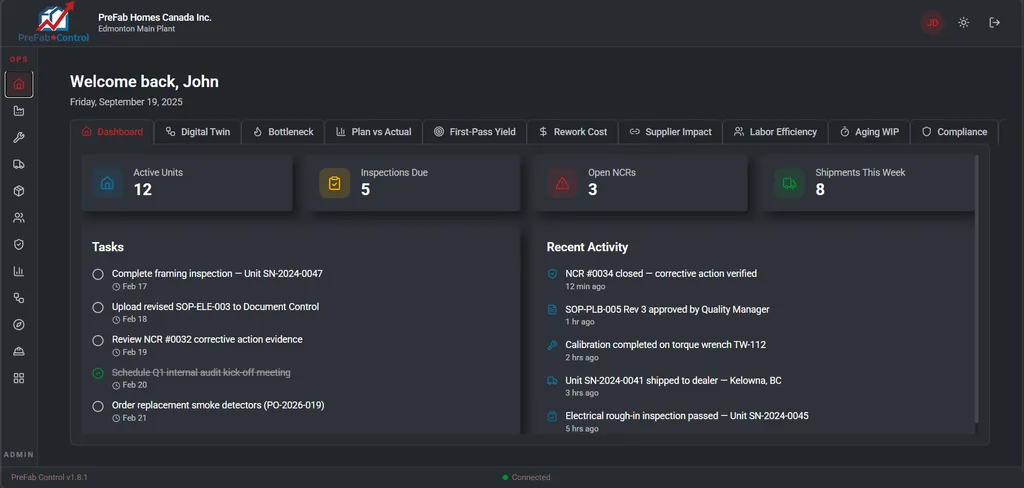
Task: Open the grid squares icon in sidebar
Action: pos(19,378)
